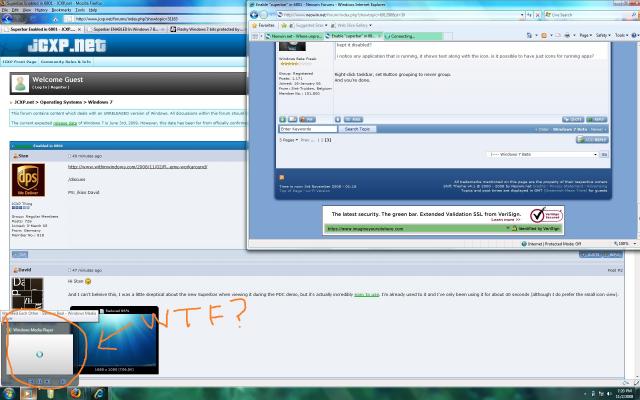
Task: Click the Firefox taskbar icon
Action: 76,394
